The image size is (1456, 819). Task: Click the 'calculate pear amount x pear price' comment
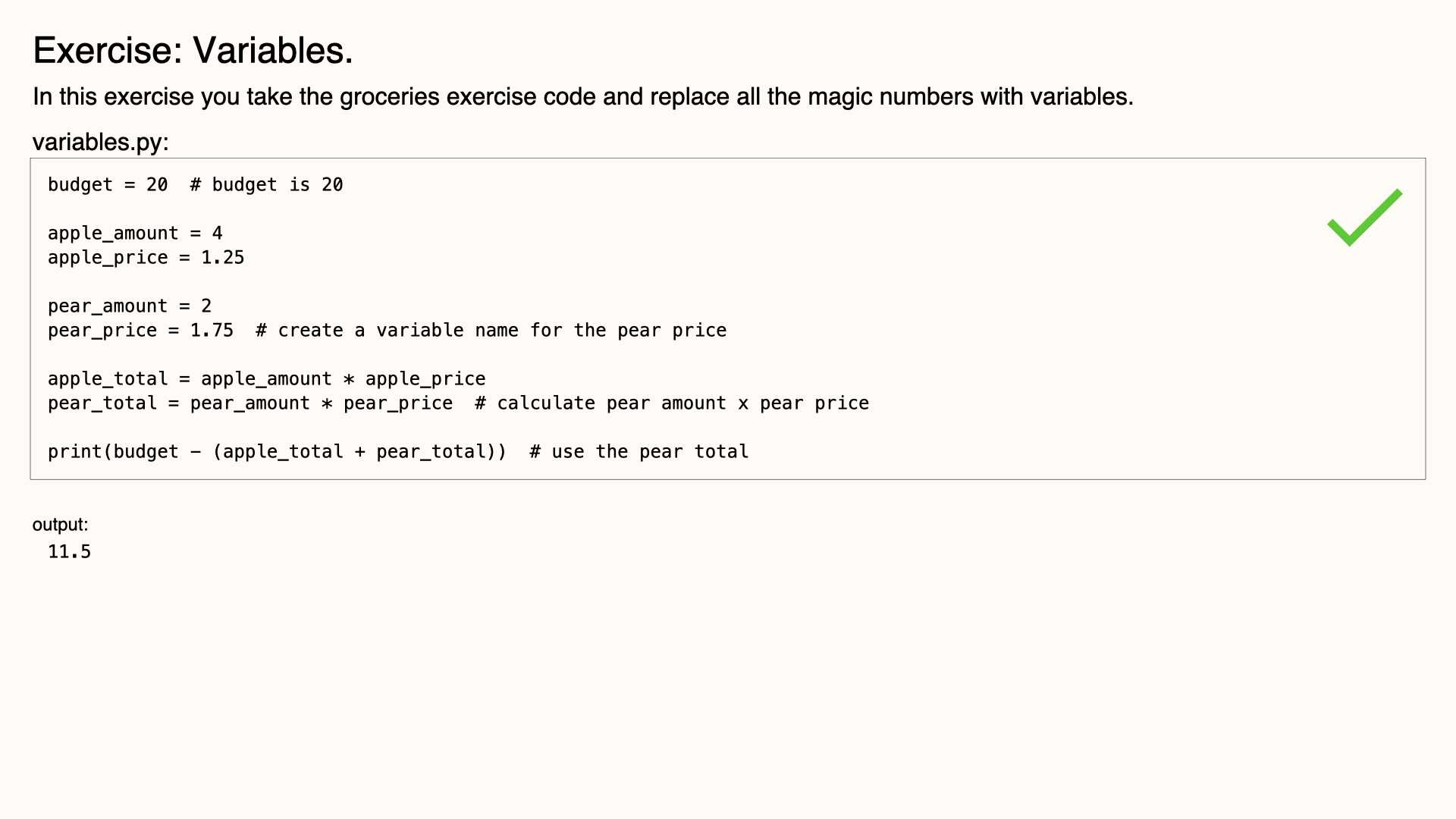point(672,403)
